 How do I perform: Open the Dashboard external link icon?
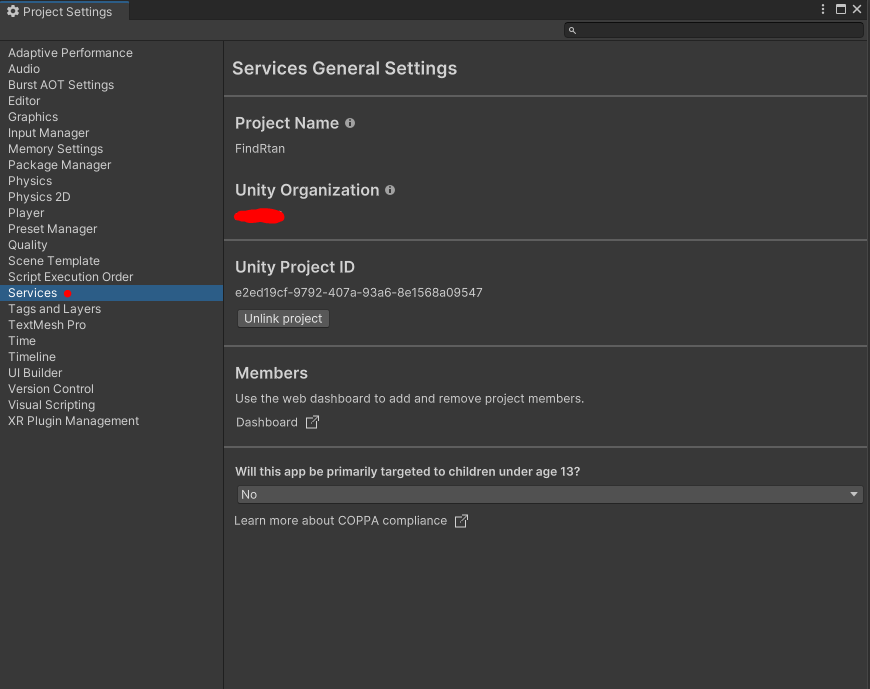pos(312,422)
